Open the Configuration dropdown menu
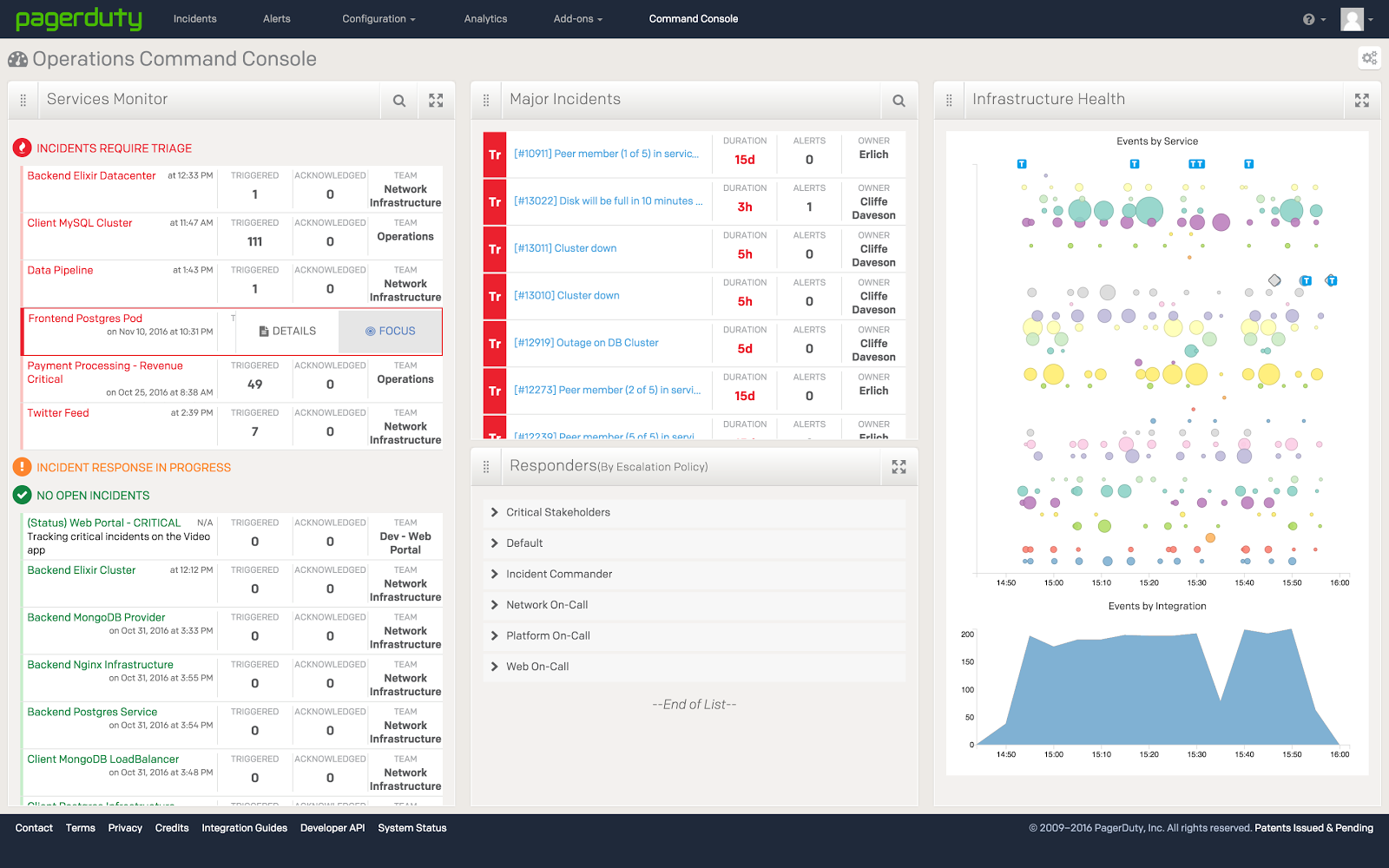1389x868 pixels. pyautogui.click(x=379, y=19)
